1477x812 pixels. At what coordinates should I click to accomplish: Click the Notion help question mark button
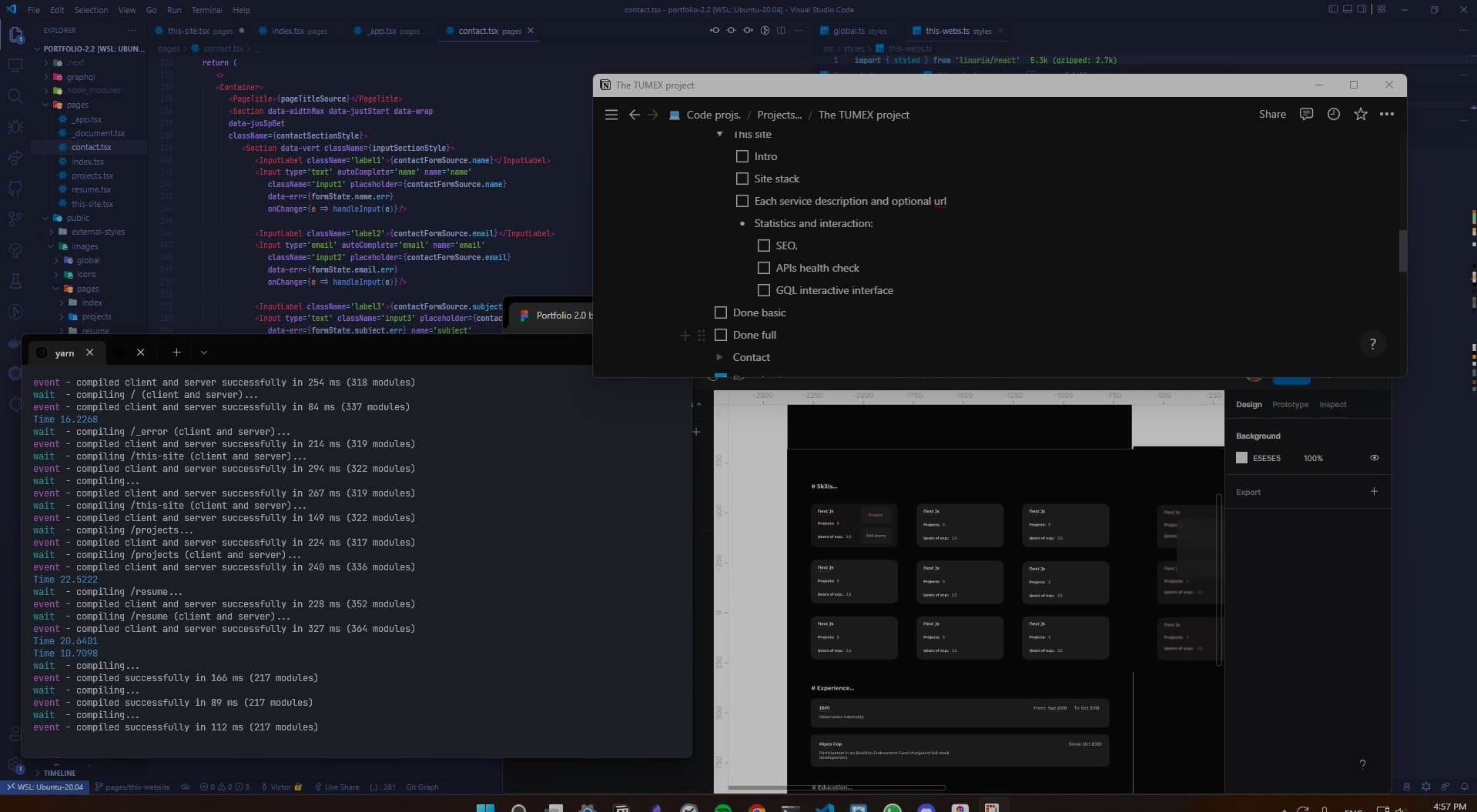(1372, 344)
